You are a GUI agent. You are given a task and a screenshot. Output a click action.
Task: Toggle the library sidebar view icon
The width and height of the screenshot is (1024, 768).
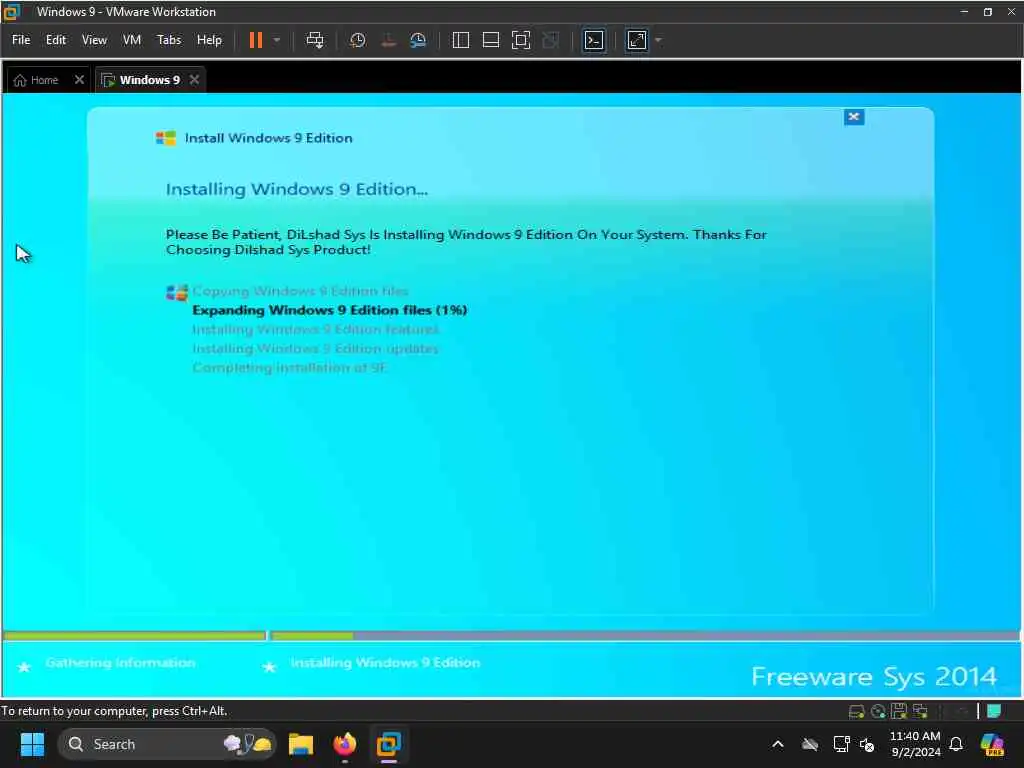click(x=460, y=40)
